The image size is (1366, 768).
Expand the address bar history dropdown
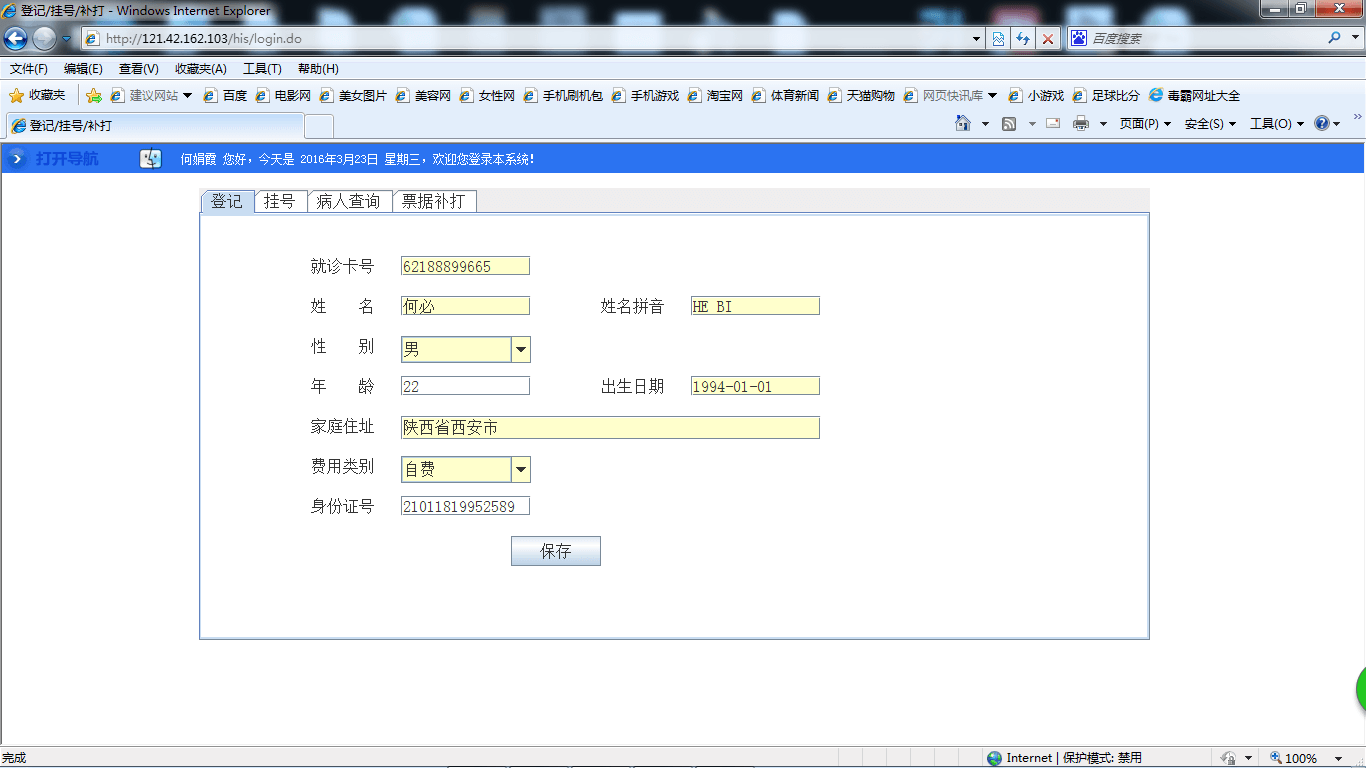tap(976, 38)
